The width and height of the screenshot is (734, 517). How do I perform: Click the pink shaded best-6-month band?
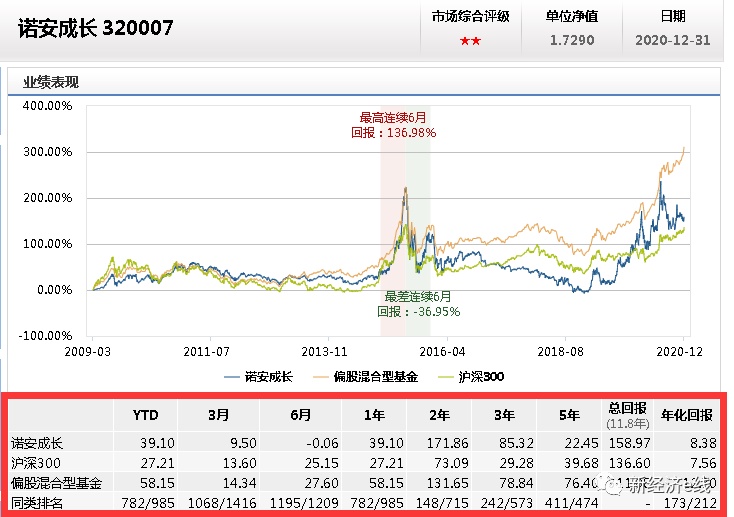[393, 220]
